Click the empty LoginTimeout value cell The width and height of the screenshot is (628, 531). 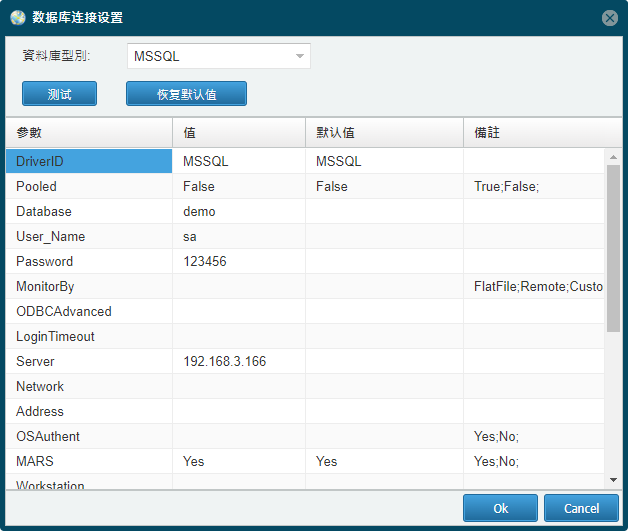[239, 336]
